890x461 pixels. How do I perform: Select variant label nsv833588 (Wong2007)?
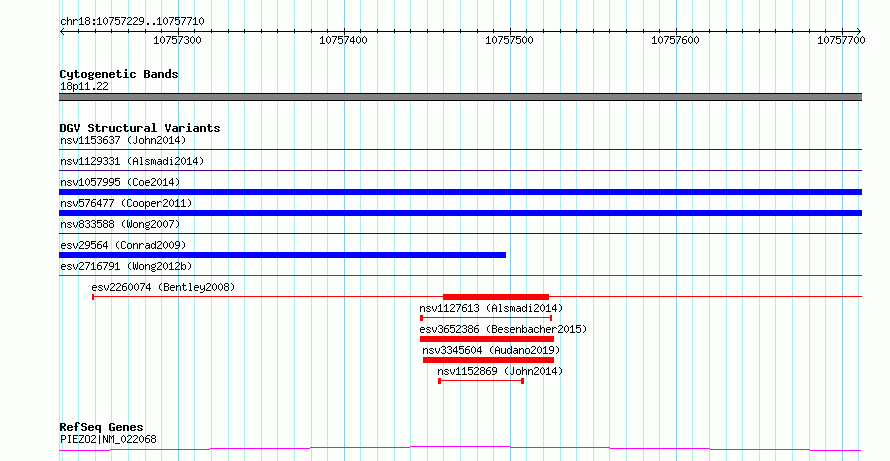point(120,224)
